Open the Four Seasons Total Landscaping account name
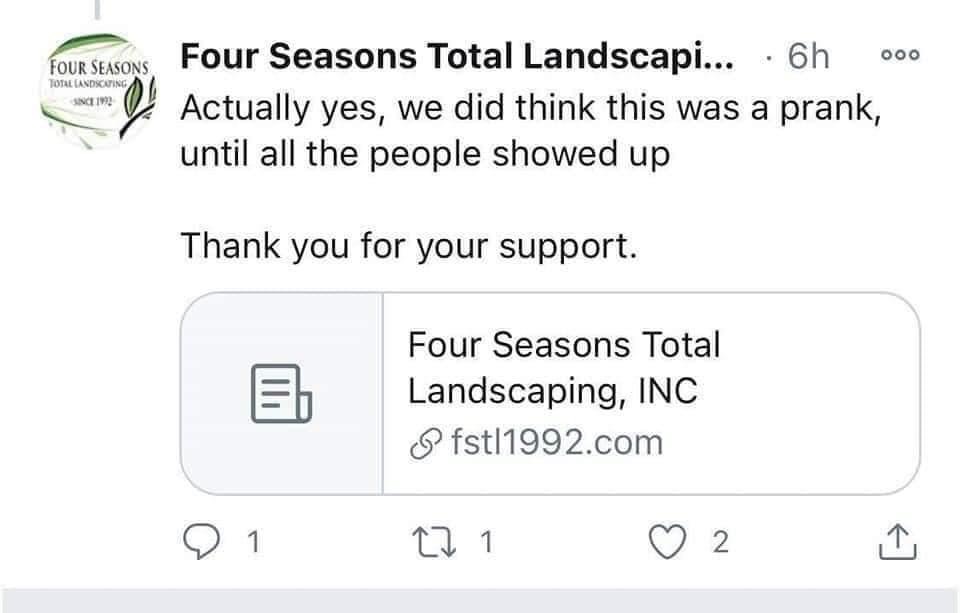Viewport: 960px width, 613px height. click(456, 57)
